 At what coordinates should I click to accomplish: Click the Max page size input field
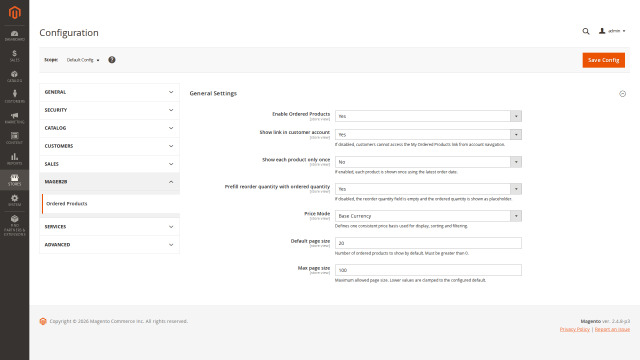pos(428,270)
